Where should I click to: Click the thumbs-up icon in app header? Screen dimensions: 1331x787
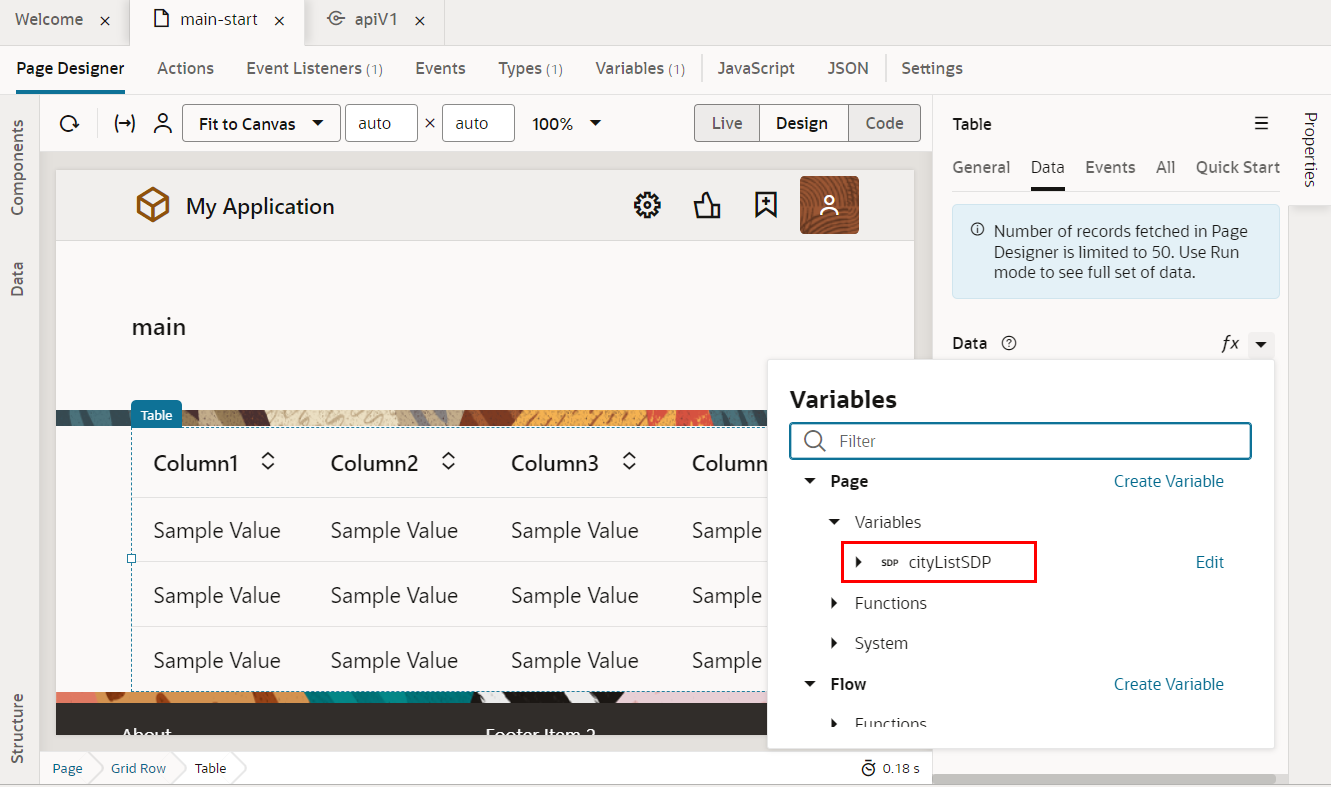point(707,205)
